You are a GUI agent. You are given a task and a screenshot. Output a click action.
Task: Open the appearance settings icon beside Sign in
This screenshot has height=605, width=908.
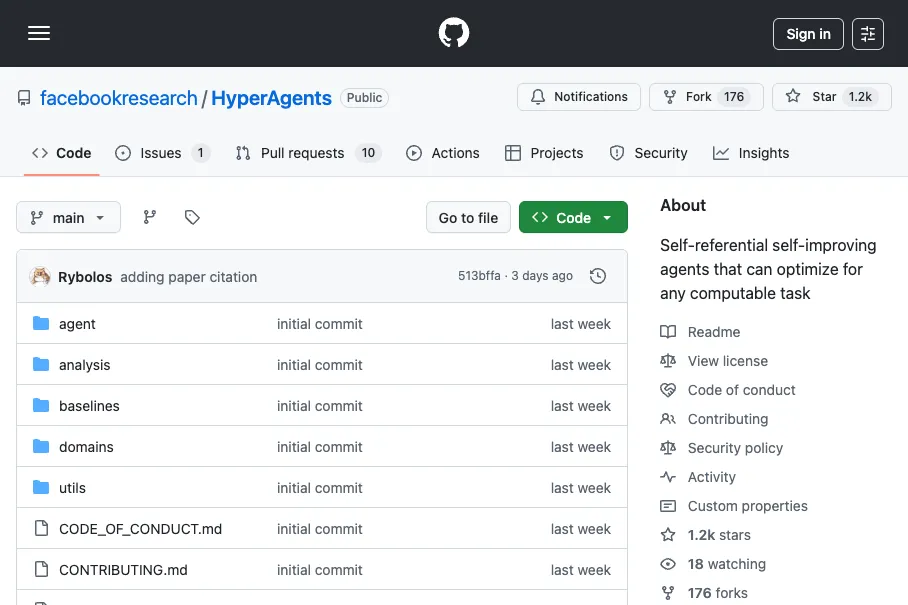tap(868, 34)
